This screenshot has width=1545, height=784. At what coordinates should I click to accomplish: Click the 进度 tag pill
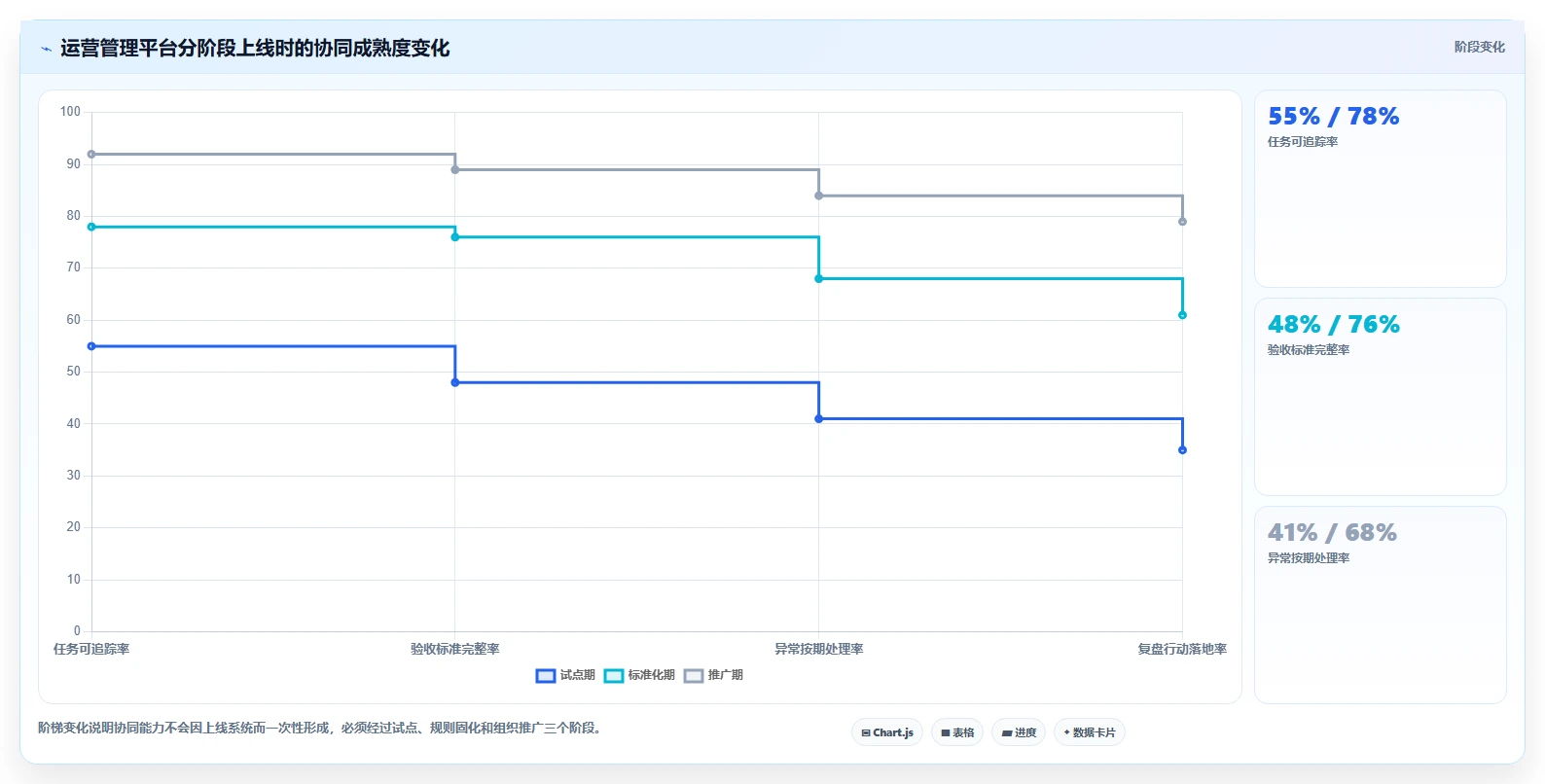[x=1019, y=732]
